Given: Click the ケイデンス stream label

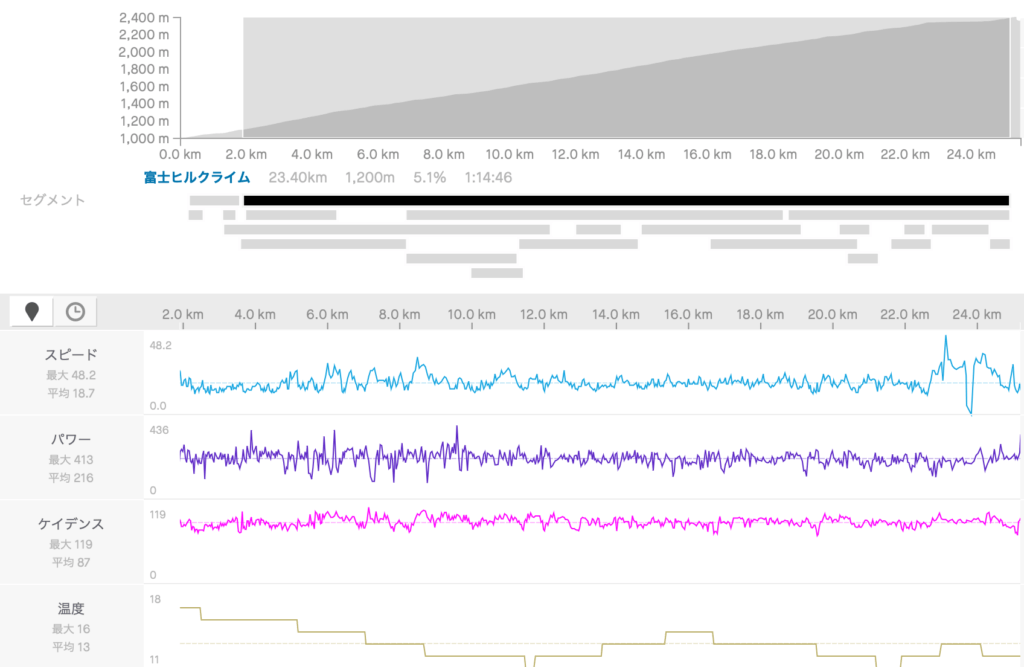Looking at the screenshot, I should pyautogui.click(x=71, y=524).
